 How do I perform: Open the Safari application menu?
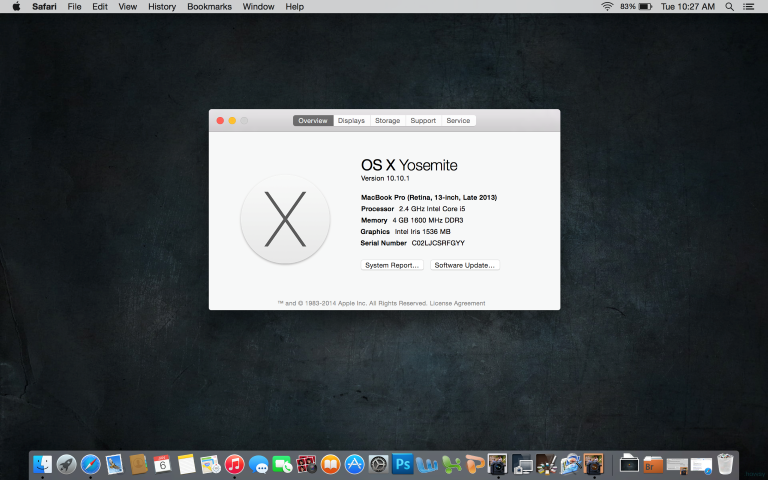44,6
